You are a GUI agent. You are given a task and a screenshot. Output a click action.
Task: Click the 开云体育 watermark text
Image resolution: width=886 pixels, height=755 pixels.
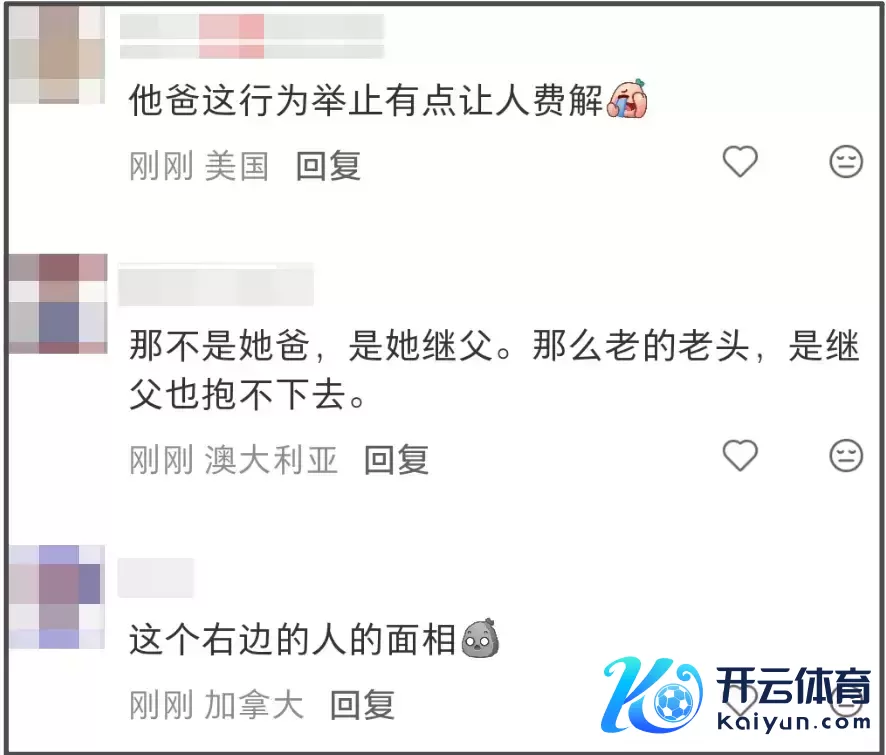tap(793, 686)
